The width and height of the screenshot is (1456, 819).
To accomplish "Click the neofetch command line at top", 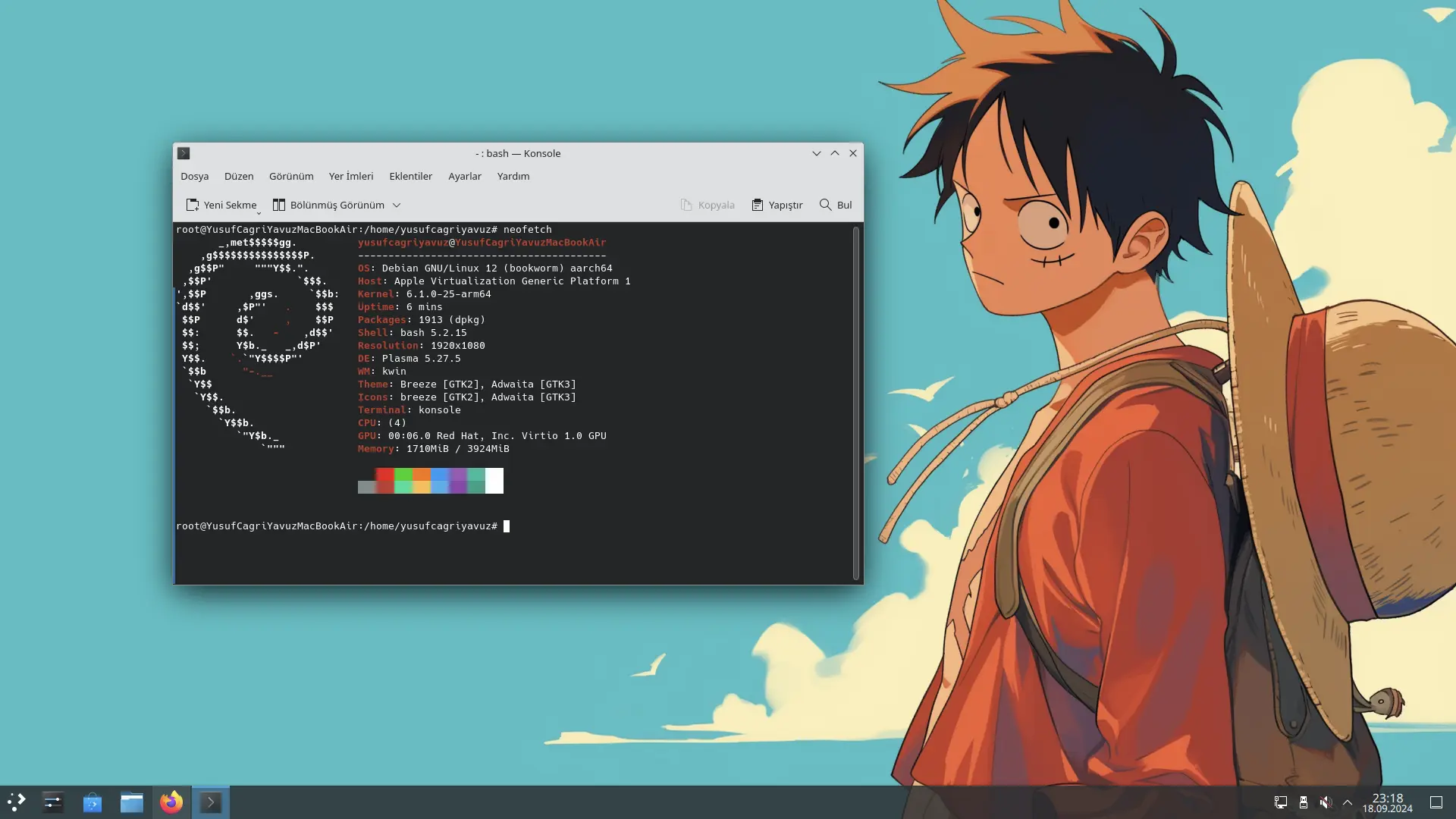I will coord(364,230).
